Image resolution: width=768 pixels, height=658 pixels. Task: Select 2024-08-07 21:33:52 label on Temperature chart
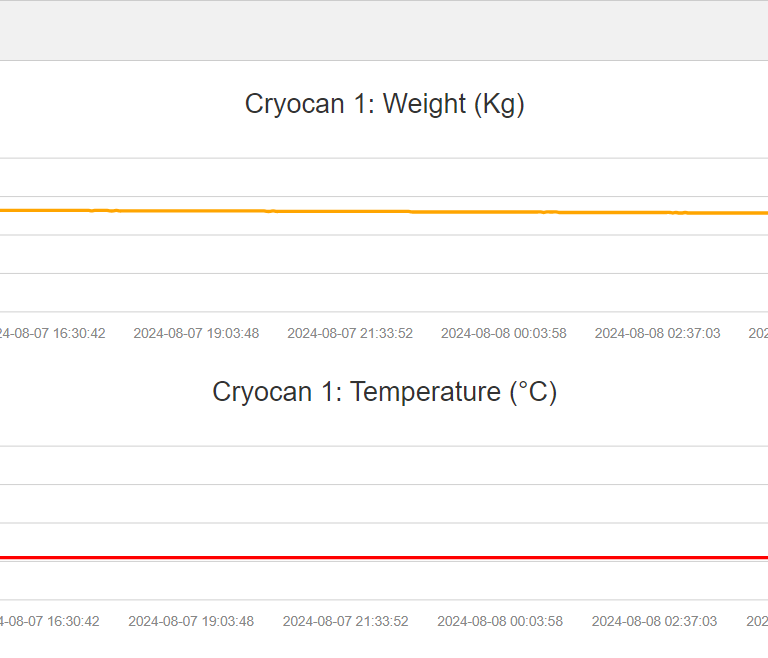345,621
